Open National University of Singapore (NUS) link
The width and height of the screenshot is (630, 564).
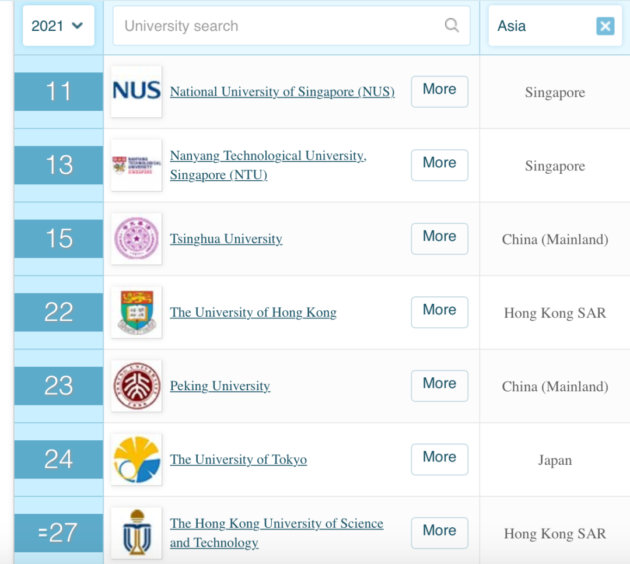point(282,92)
